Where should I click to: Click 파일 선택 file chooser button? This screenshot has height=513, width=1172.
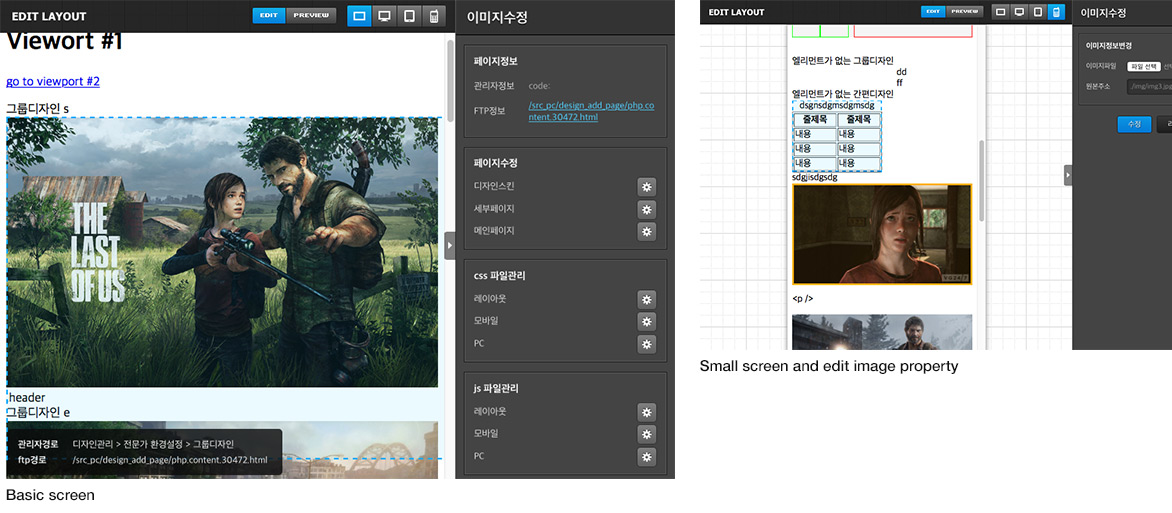[x=1144, y=67]
